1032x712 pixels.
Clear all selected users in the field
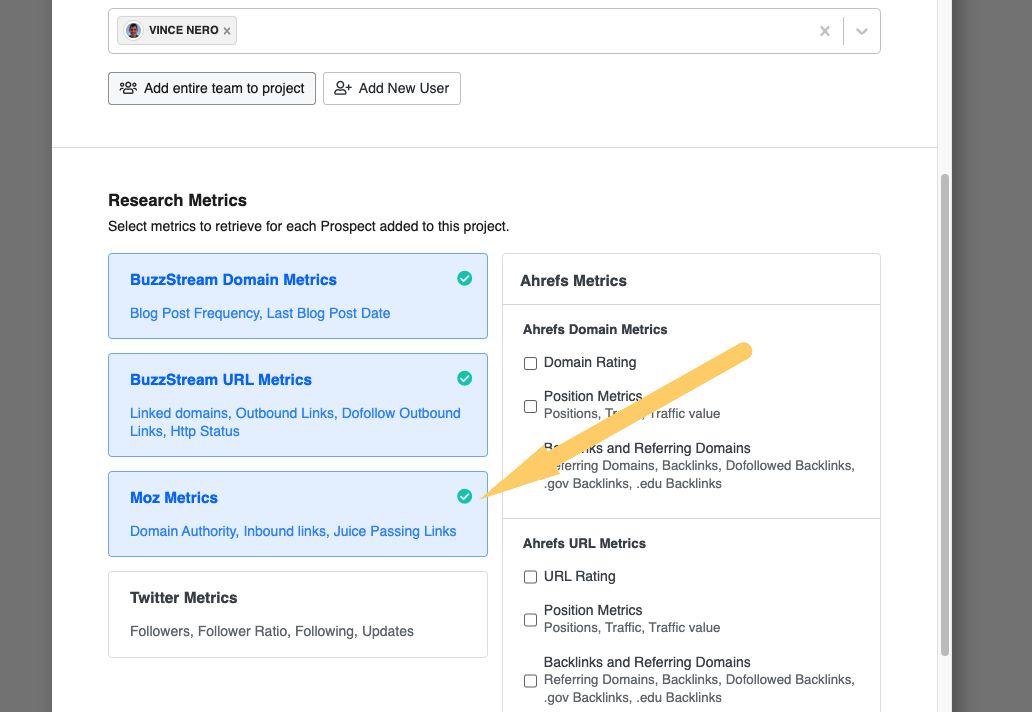825,31
